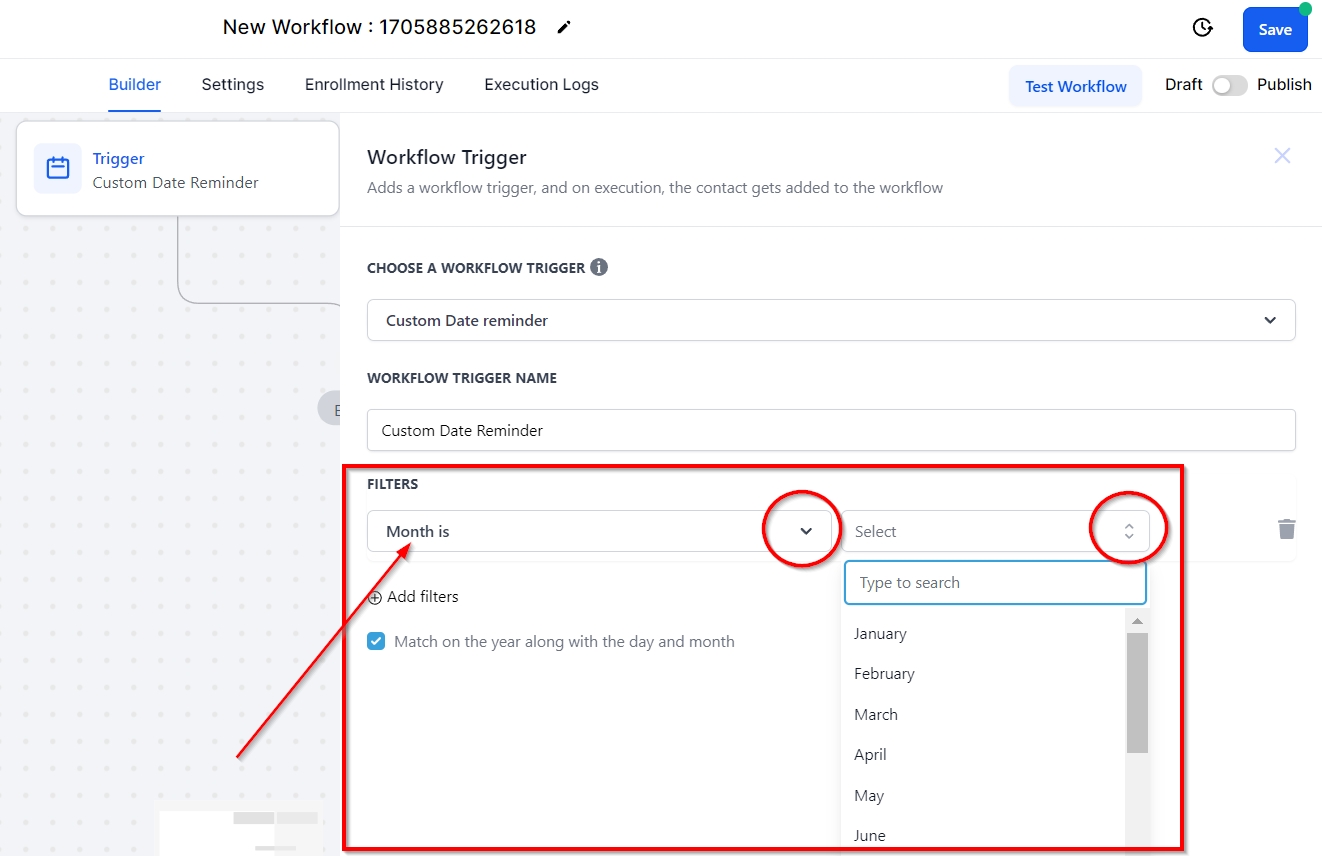Toggle the Draft/Publish switch

pyautogui.click(x=1229, y=85)
